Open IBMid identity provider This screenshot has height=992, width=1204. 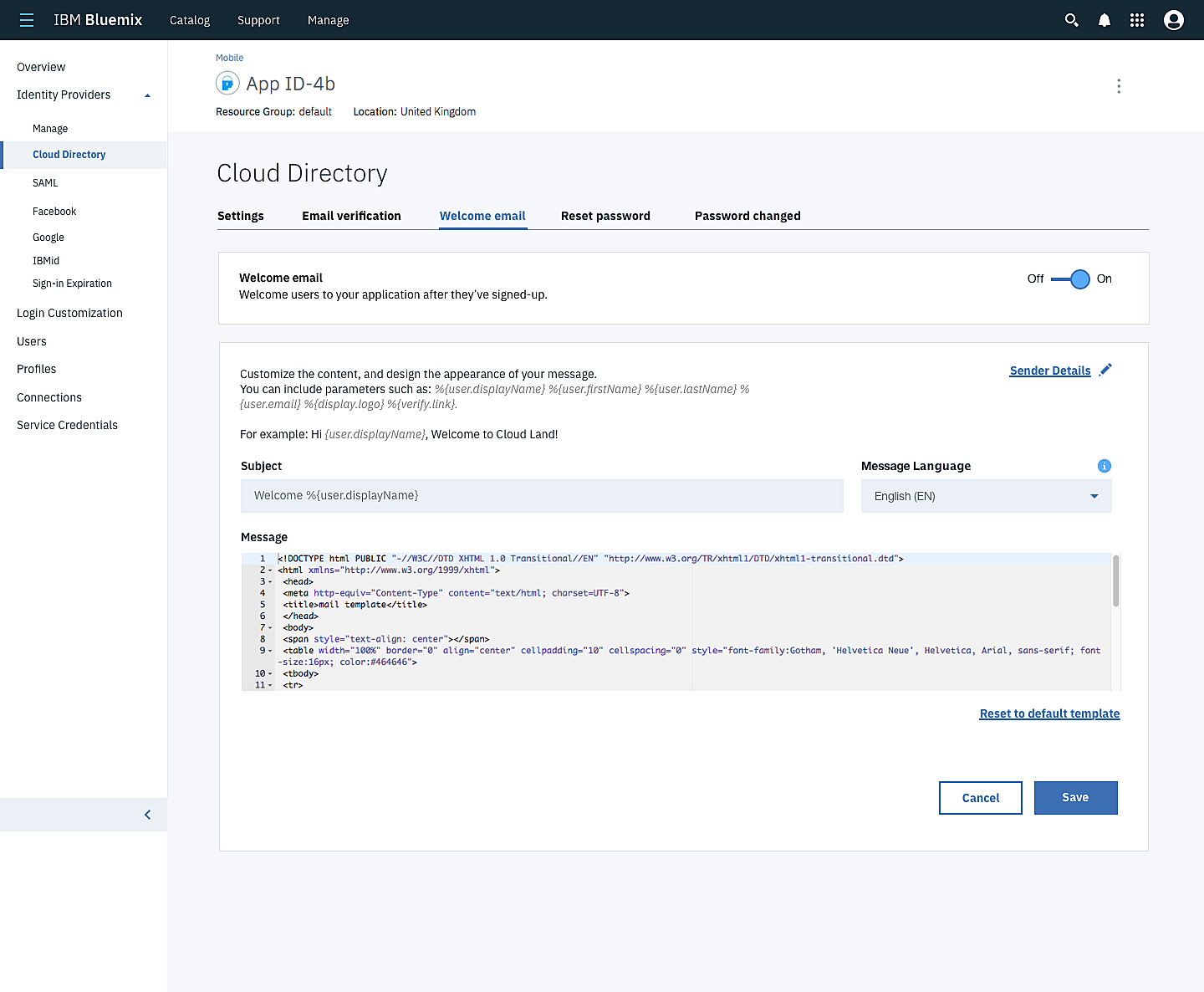click(x=46, y=261)
